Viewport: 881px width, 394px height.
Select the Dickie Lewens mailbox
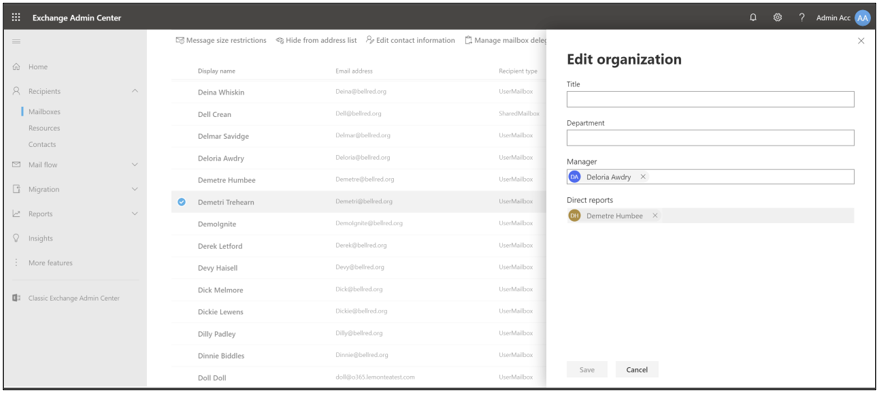[358, 311]
